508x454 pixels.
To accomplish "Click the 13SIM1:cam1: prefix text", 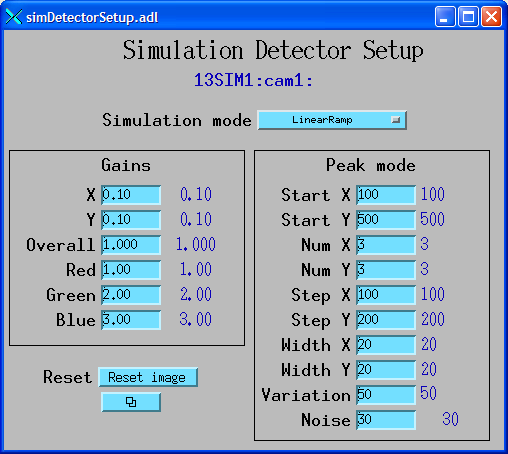I will (254, 80).
